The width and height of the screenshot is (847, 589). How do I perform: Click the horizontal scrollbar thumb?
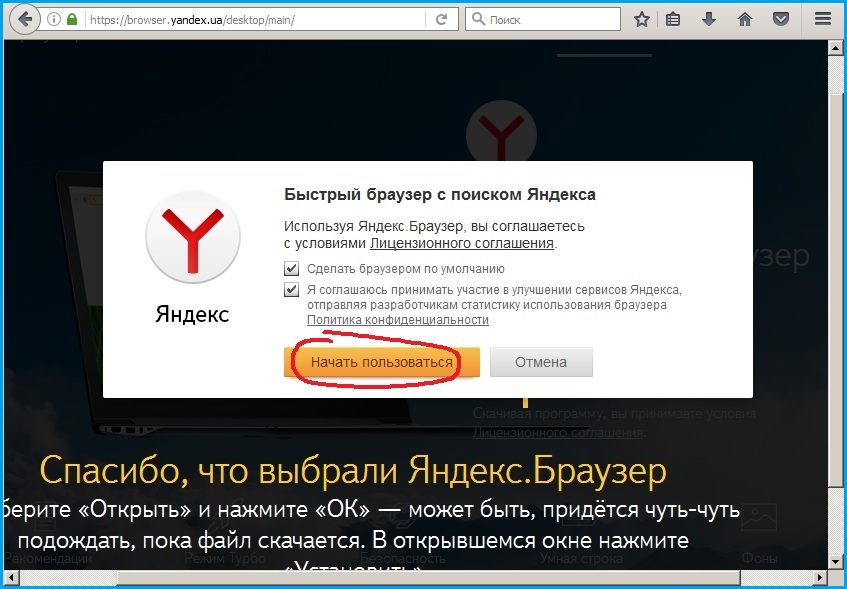click(428, 578)
